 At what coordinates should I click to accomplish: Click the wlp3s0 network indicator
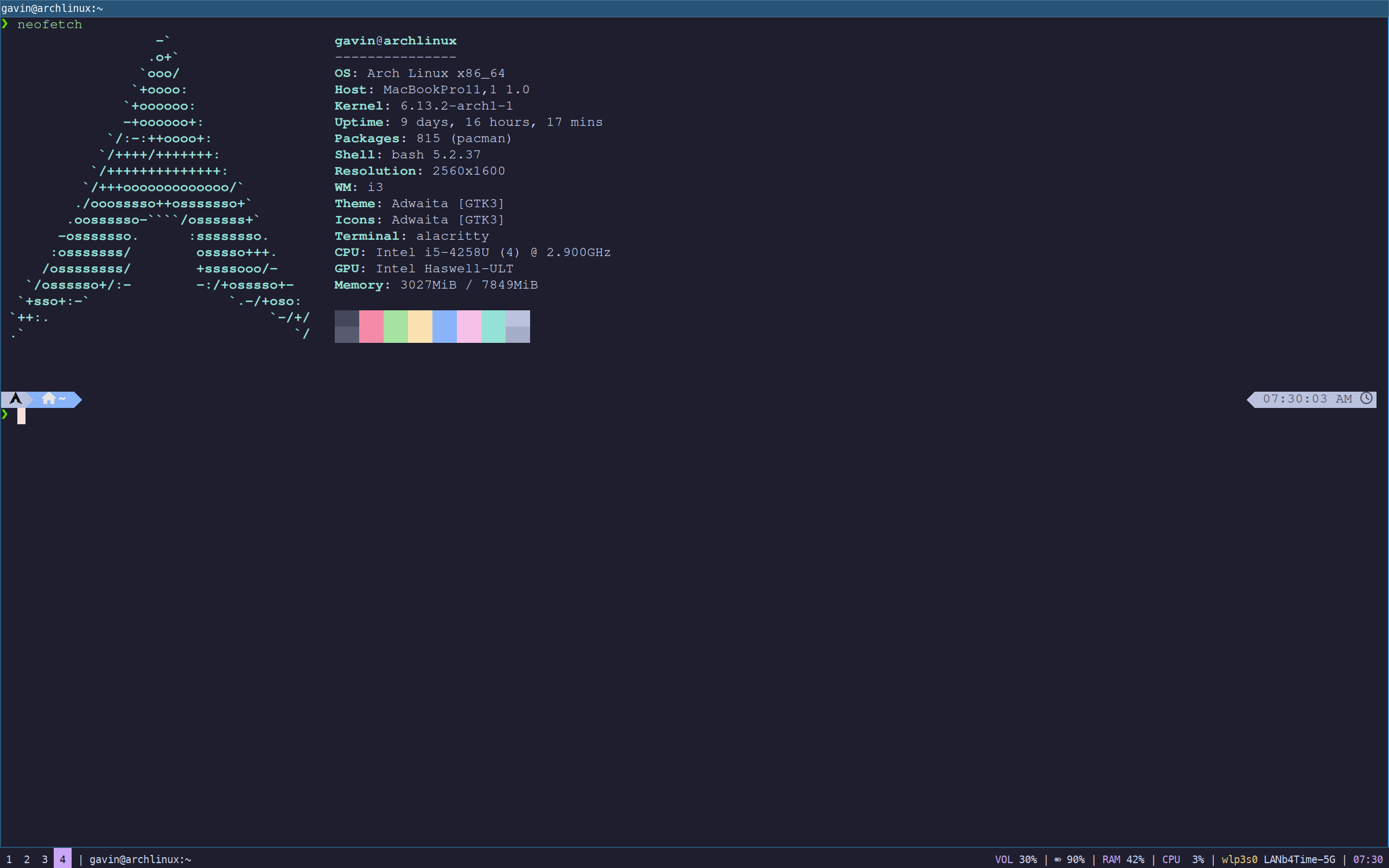point(1239,859)
